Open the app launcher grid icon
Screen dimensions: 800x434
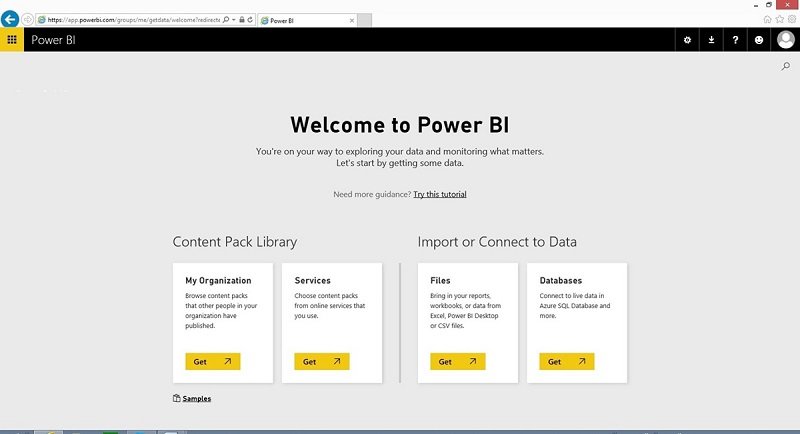[12, 40]
